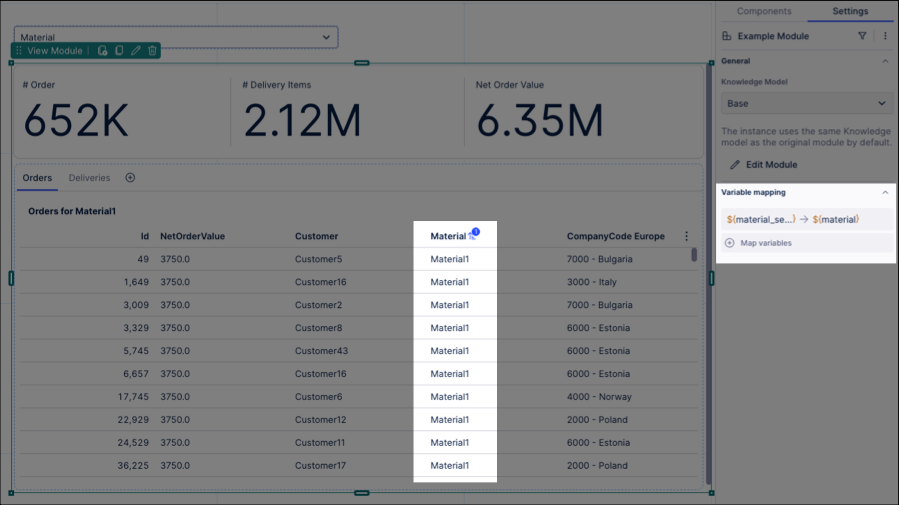Grab the drag handle beside View Module

(19, 50)
